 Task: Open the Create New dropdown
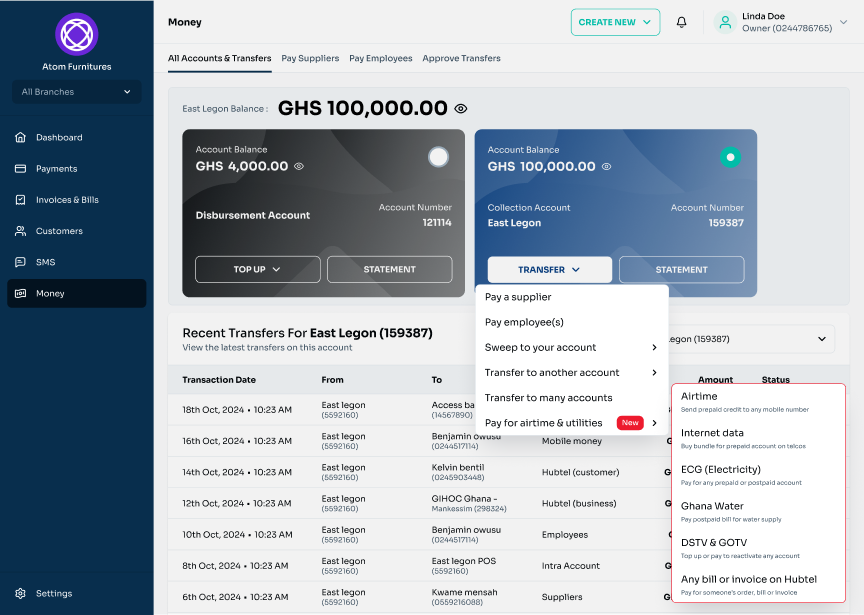[x=615, y=22]
